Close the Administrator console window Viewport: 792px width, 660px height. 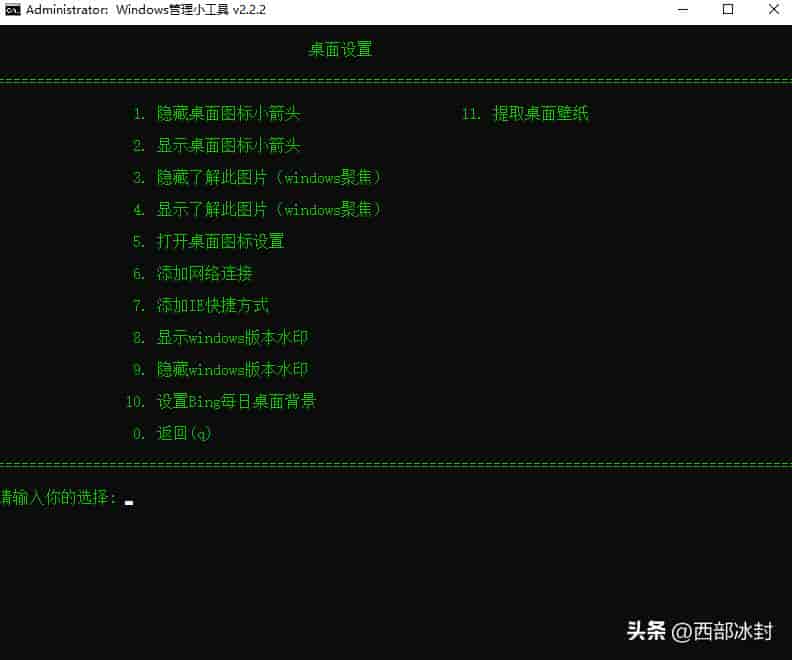[773, 10]
